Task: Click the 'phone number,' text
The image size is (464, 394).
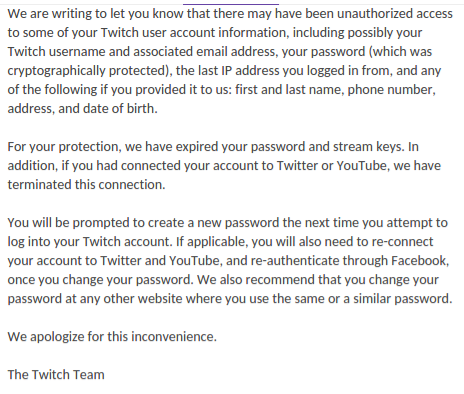Action: click(392, 90)
